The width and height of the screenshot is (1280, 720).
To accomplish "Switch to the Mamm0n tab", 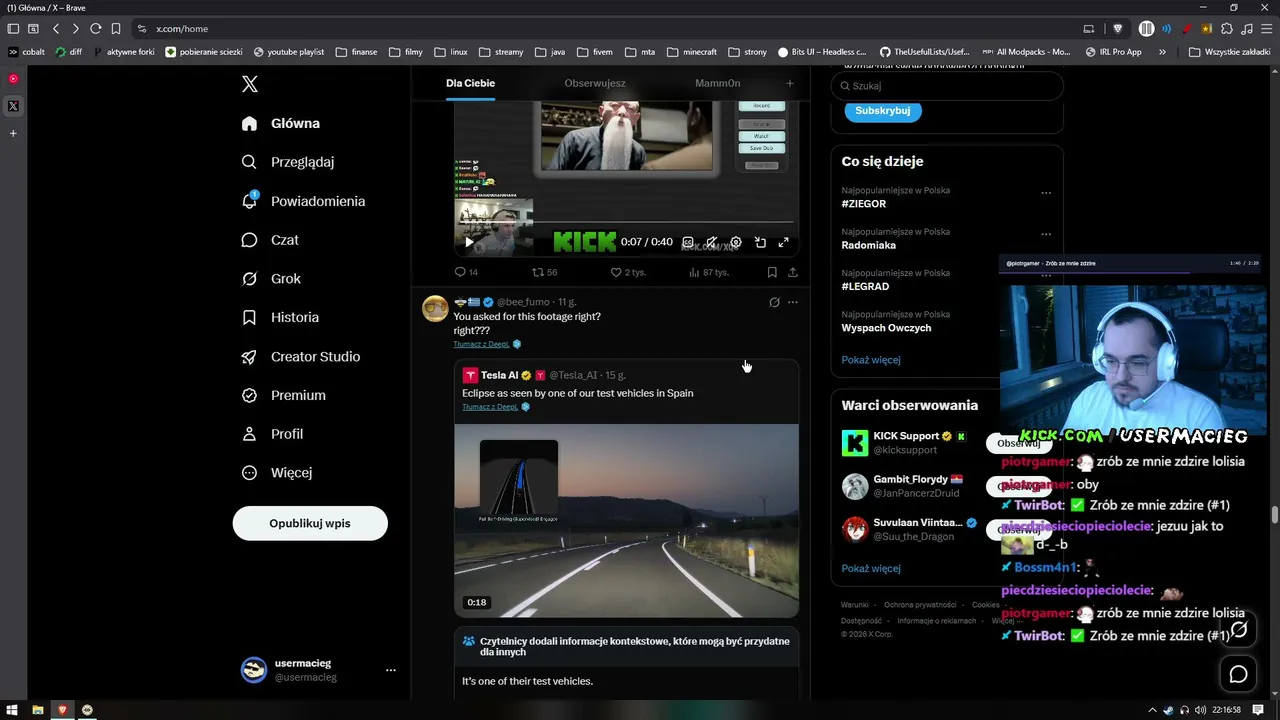I will click(x=718, y=83).
